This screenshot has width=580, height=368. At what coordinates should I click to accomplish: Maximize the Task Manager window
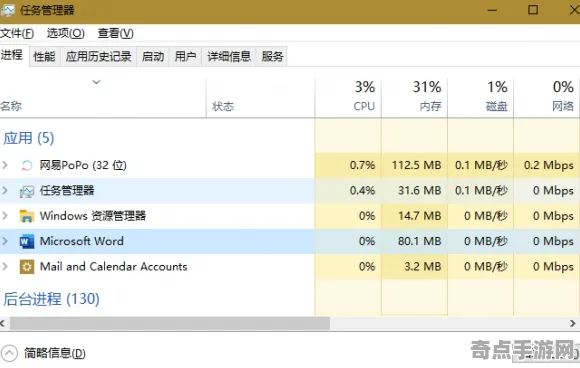(x=533, y=10)
